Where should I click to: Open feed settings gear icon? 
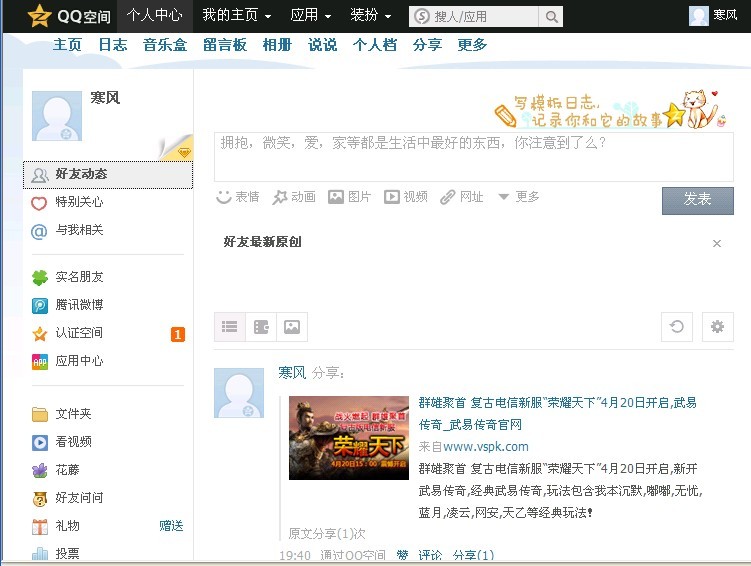(x=717, y=327)
